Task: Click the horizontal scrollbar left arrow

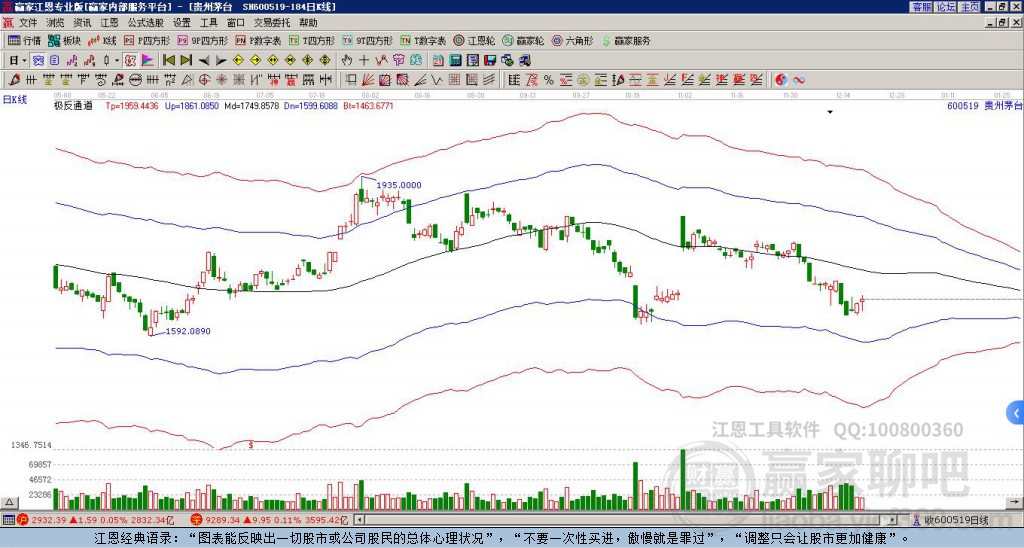Action: point(359,520)
